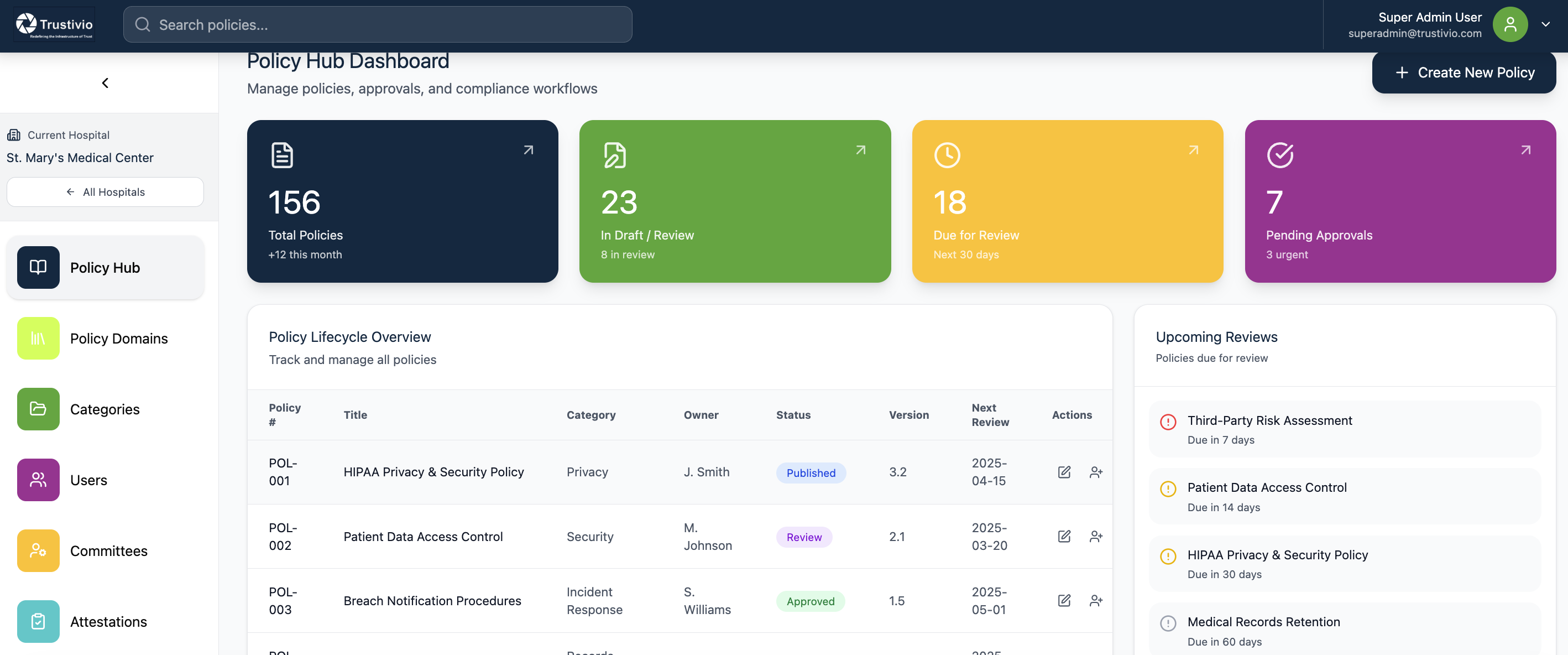The width and height of the screenshot is (1568, 655).
Task: Open Total Policies card arrow icon
Action: pyautogui.click(x=529, y=150)
